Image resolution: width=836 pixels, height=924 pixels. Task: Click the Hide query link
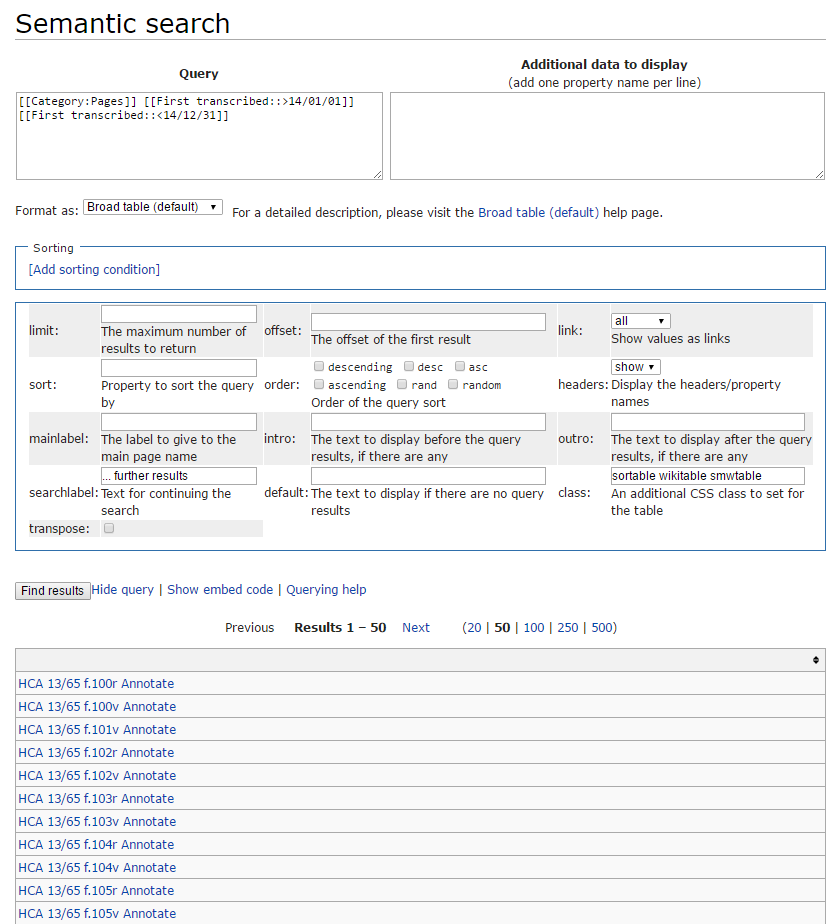(122, 590)
